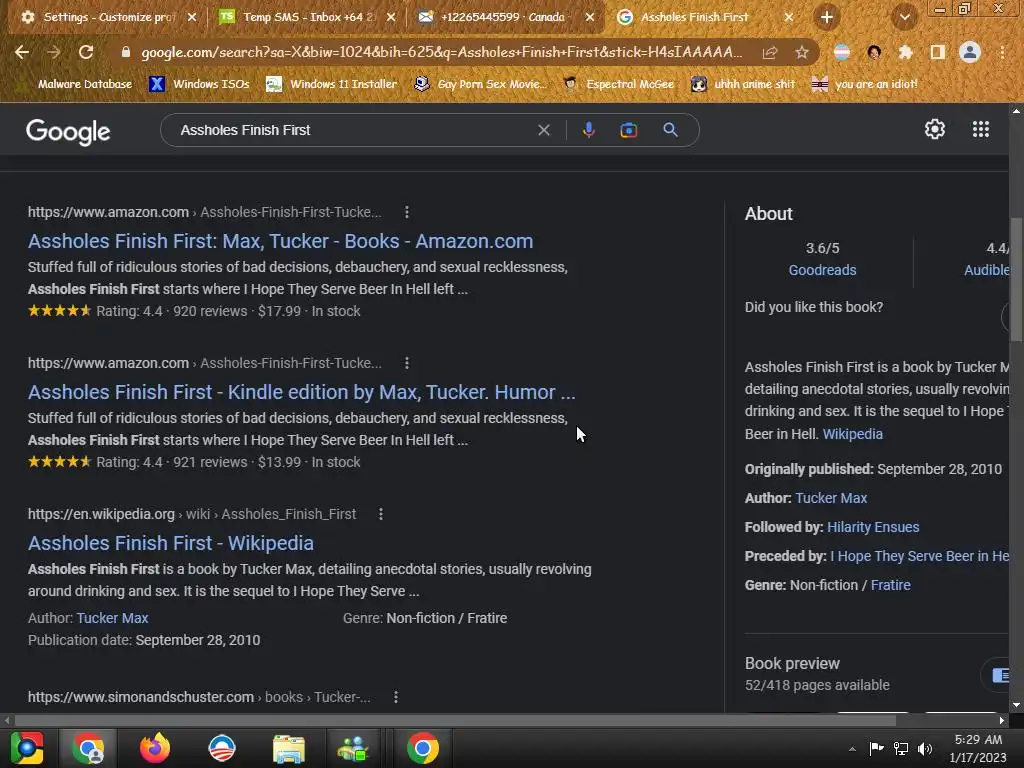Image resolution: width=1024 pixels, height=768 pixels.
Task: Open the network icon in system tray
Action: point(901,749)
